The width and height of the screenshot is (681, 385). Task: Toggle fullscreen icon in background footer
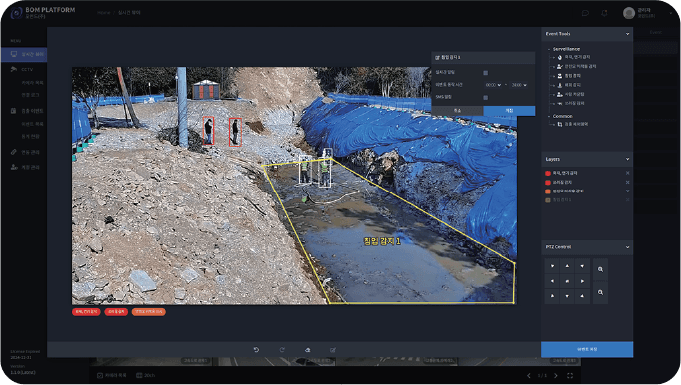pyautogui.click(x=570, y=376)
